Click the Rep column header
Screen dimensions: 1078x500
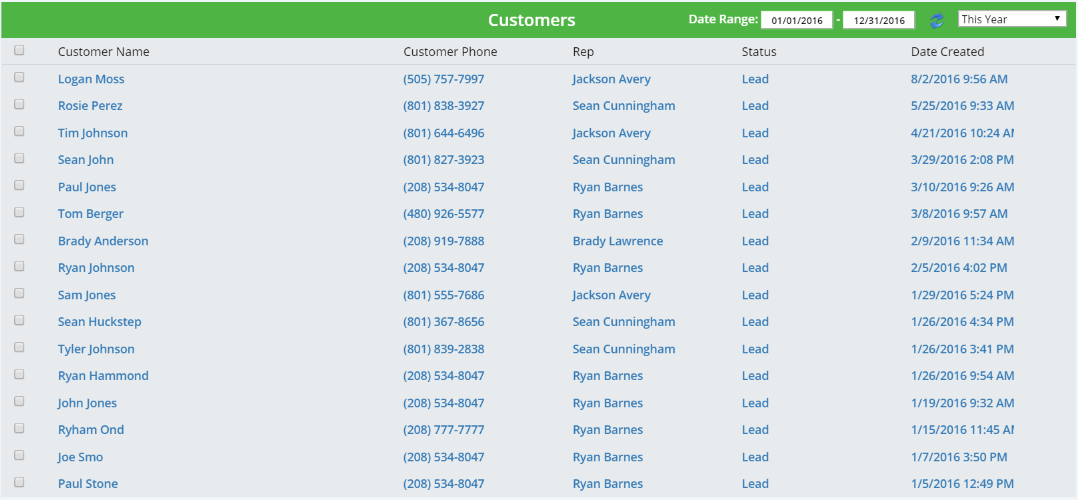[x=583, y=52]
